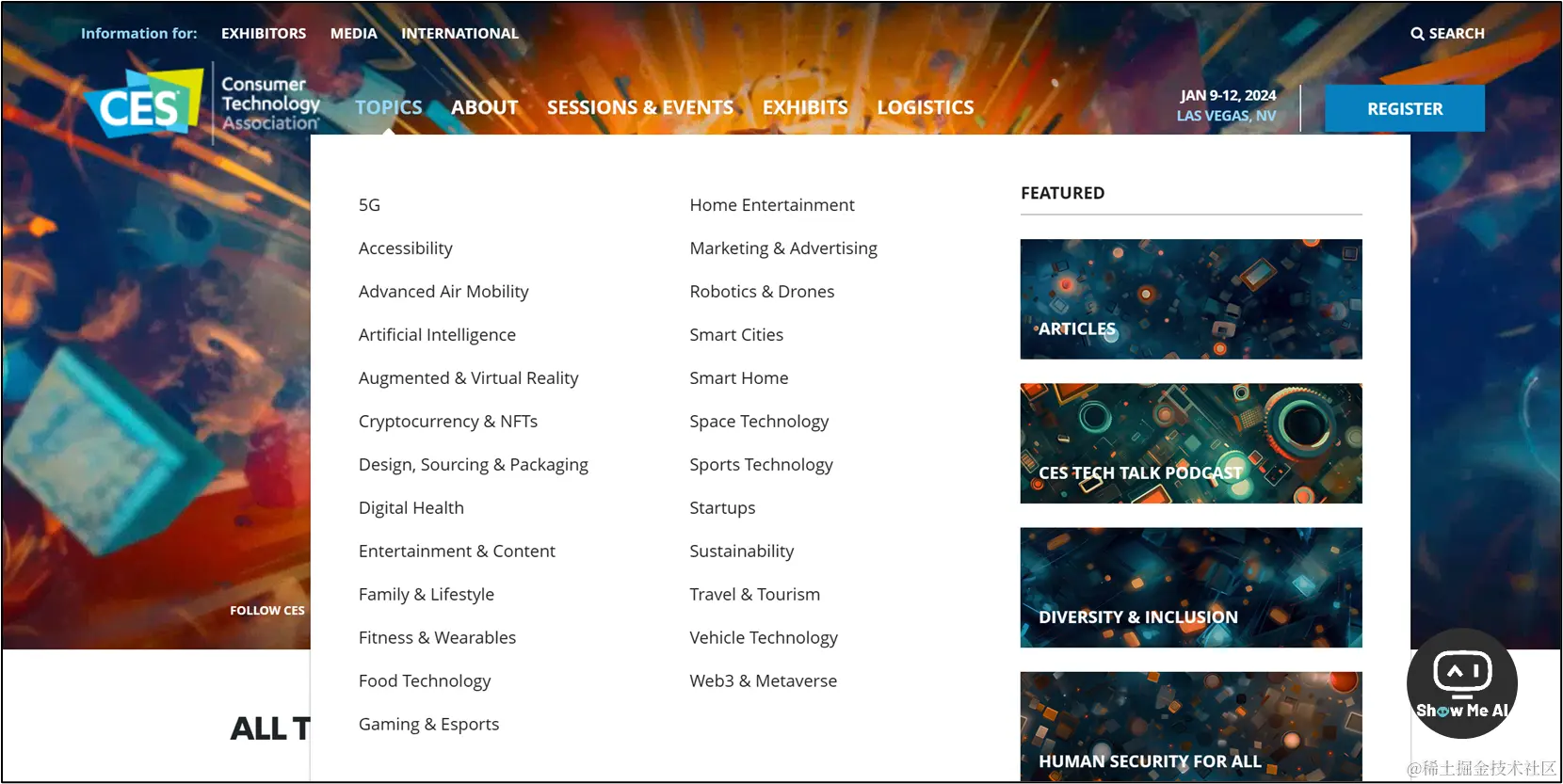Click the search magnifier icon

click(1417, 34)
